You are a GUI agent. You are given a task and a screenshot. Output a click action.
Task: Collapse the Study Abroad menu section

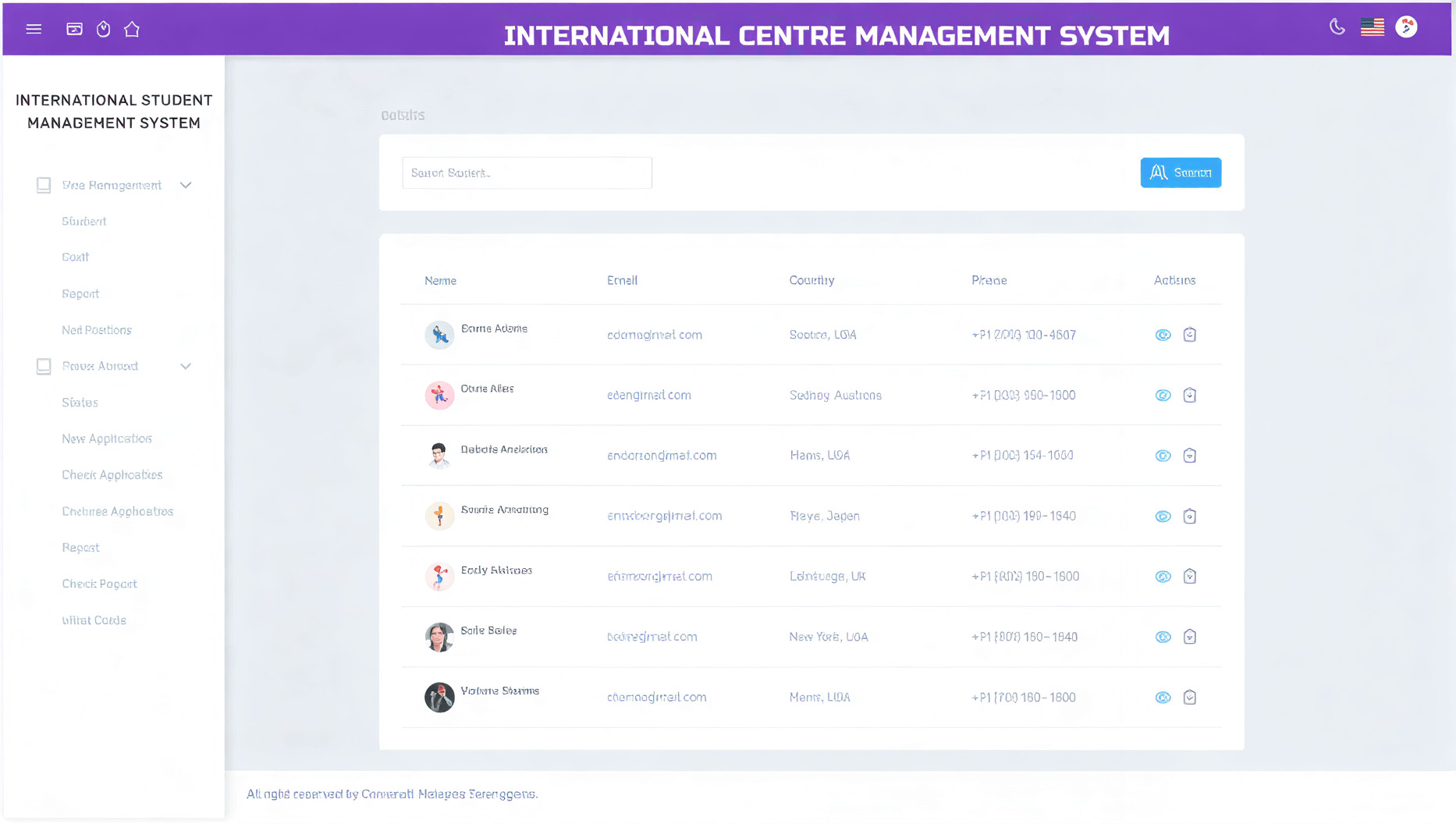pos(186,366)
